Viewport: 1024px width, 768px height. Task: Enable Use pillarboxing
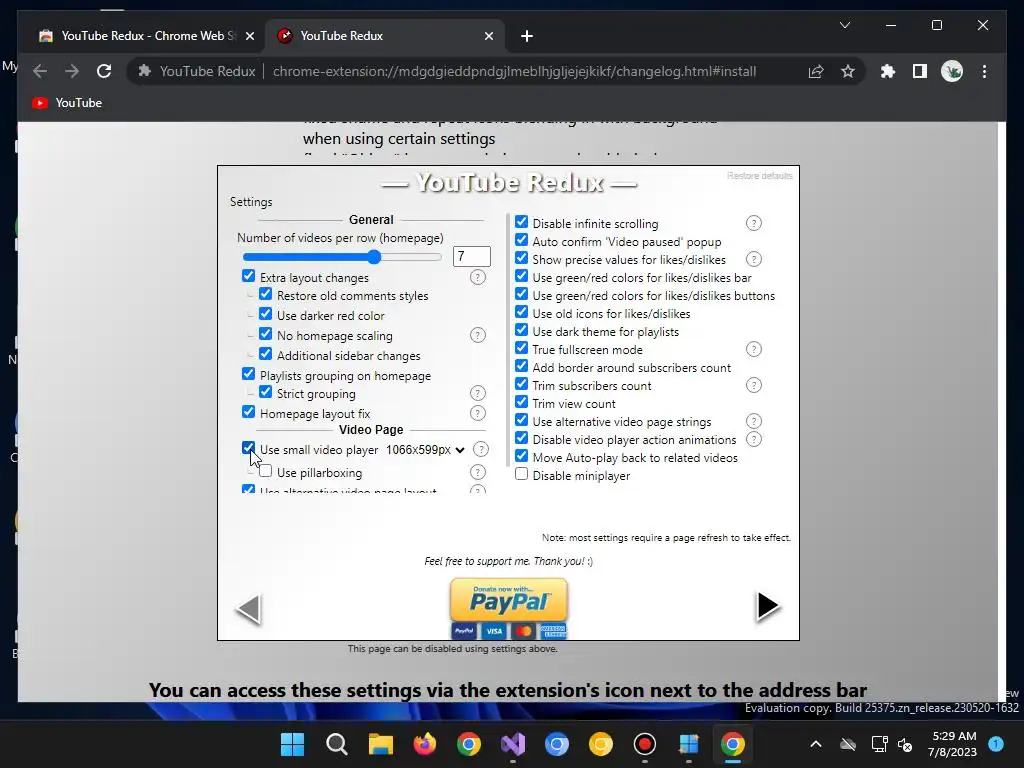[265, 470]
